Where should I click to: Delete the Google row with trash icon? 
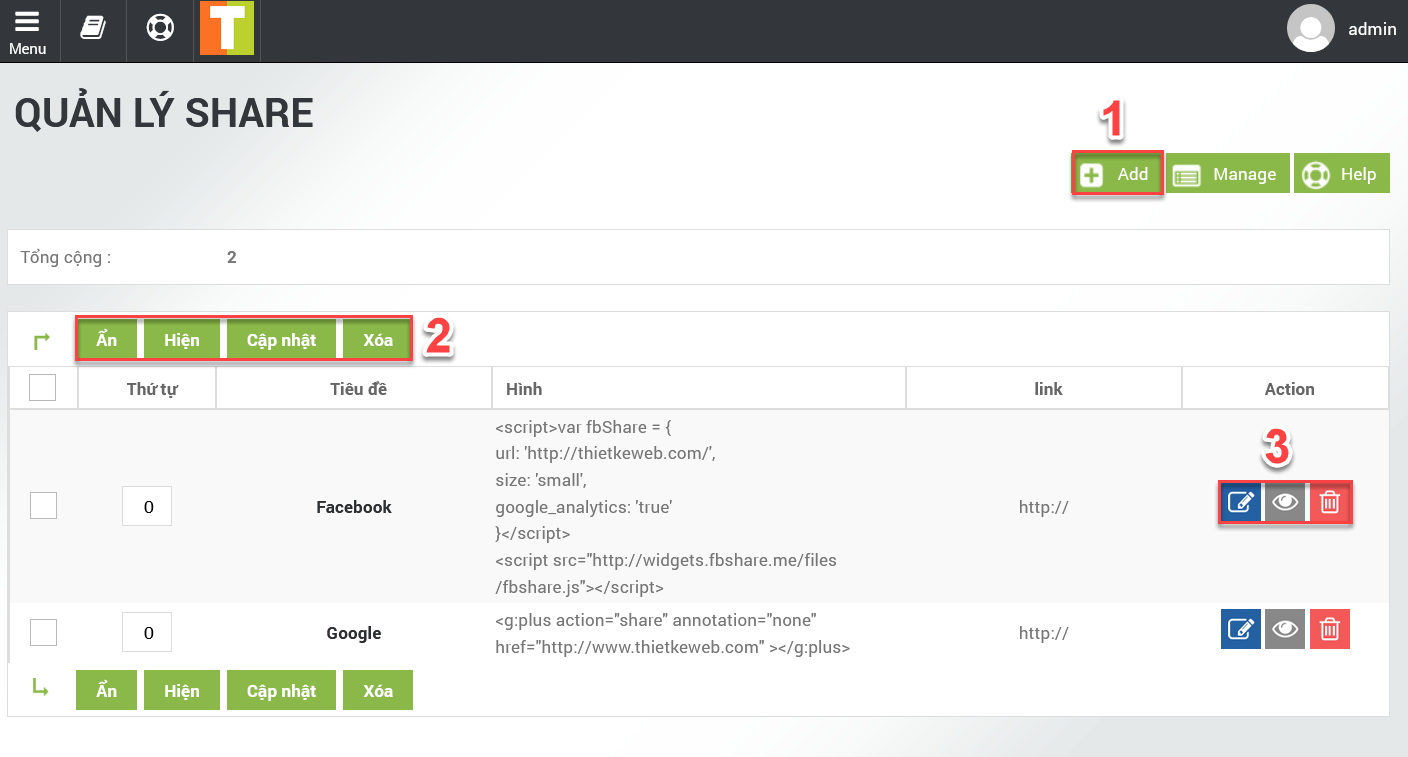point(1330,629)
